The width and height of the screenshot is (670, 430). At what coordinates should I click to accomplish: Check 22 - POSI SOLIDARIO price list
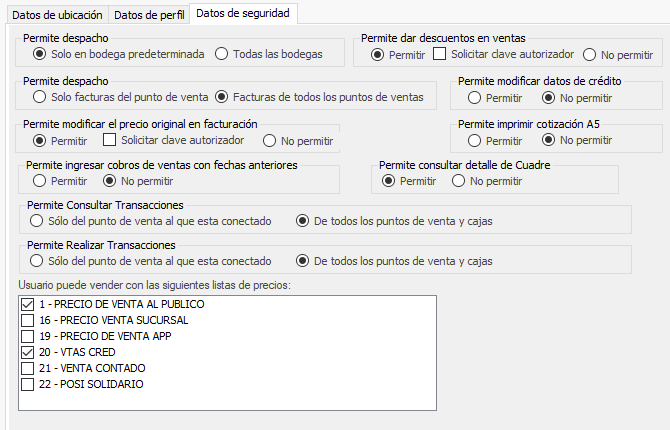[x=27, y=384]
